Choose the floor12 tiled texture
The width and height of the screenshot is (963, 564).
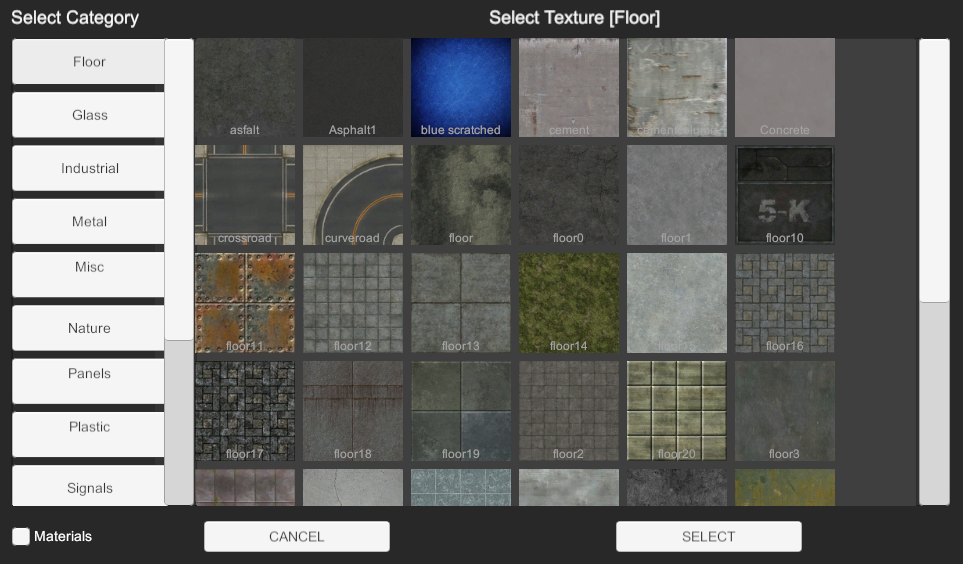click(353, 304)
